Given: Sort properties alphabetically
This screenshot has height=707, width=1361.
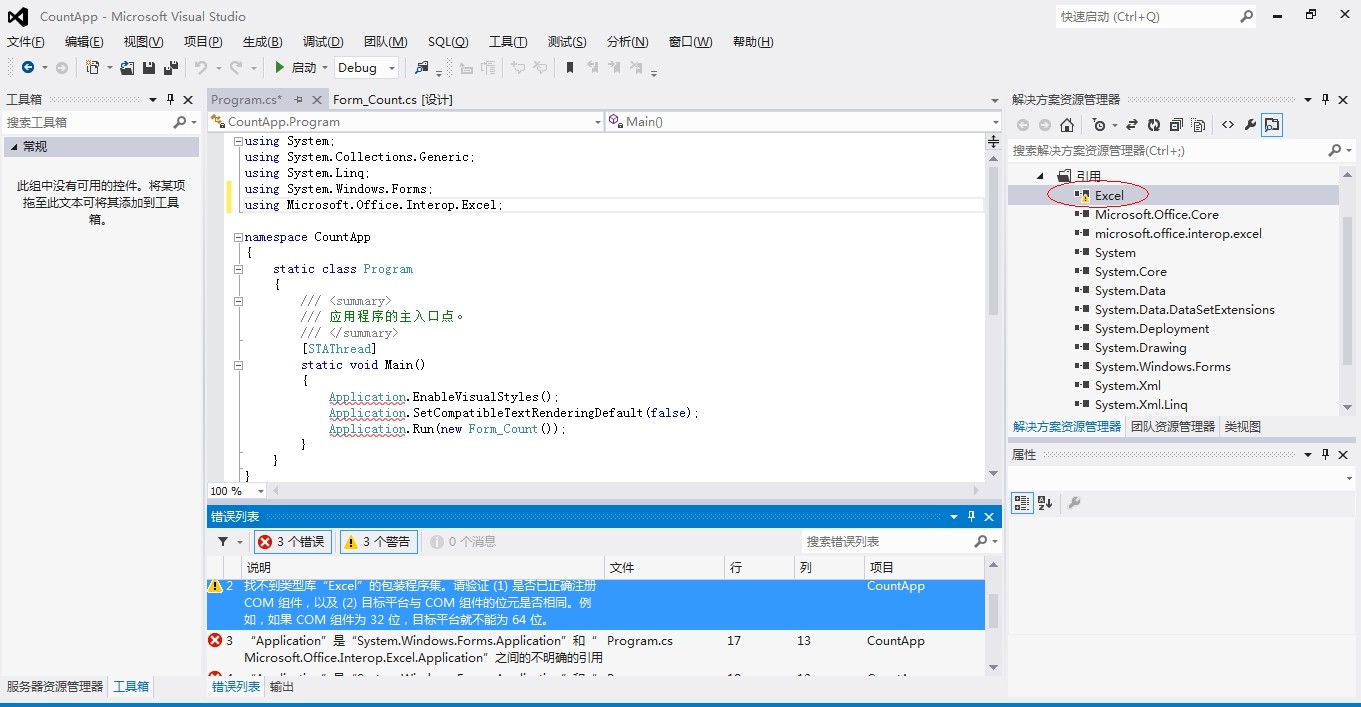Looking at the screenshot, I should point(1045,502).
